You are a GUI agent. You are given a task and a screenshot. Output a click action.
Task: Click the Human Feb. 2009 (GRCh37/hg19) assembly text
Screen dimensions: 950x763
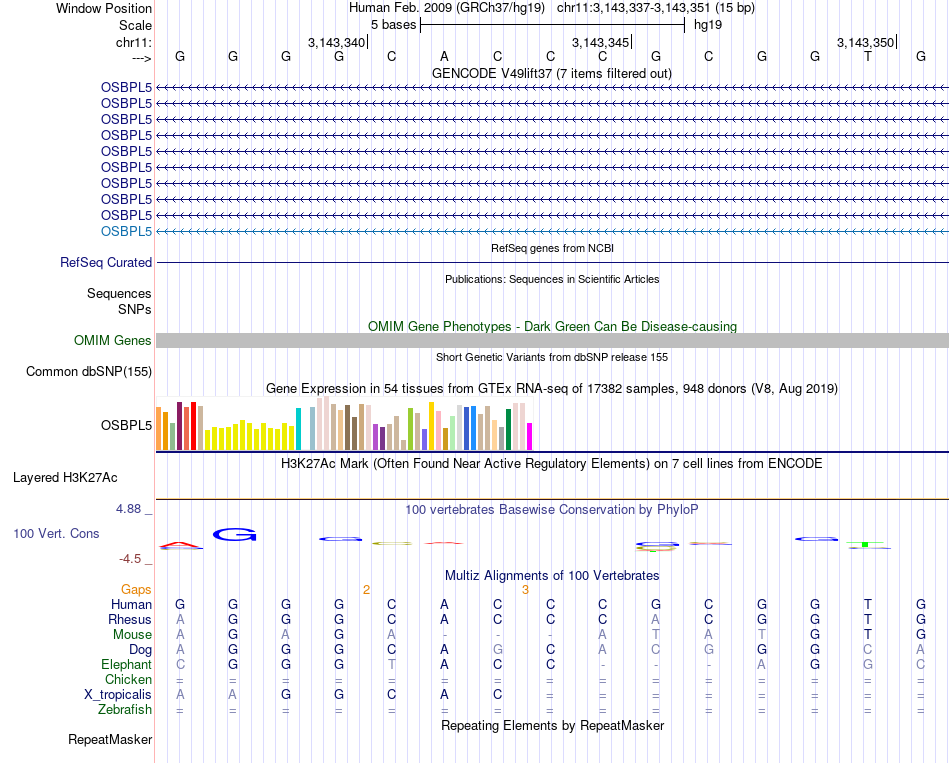(x=447, y=8)
